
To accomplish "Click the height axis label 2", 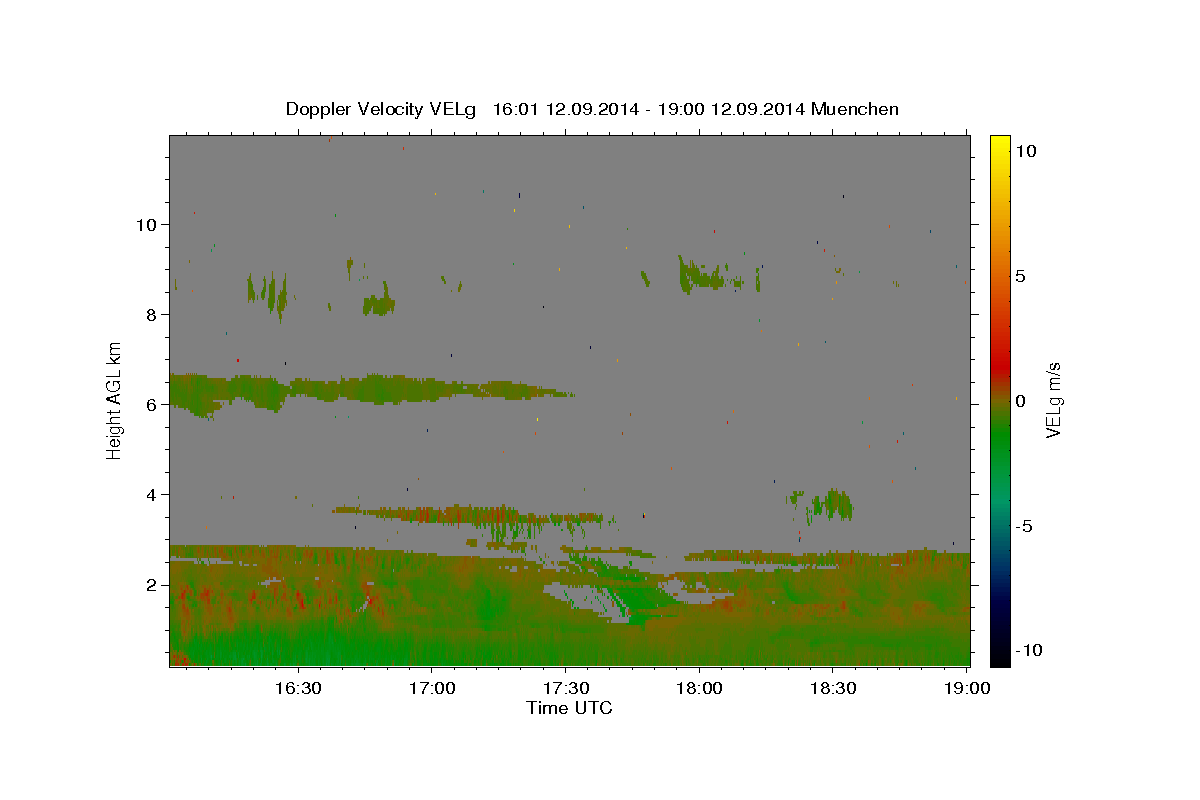I will pos(152,585).
